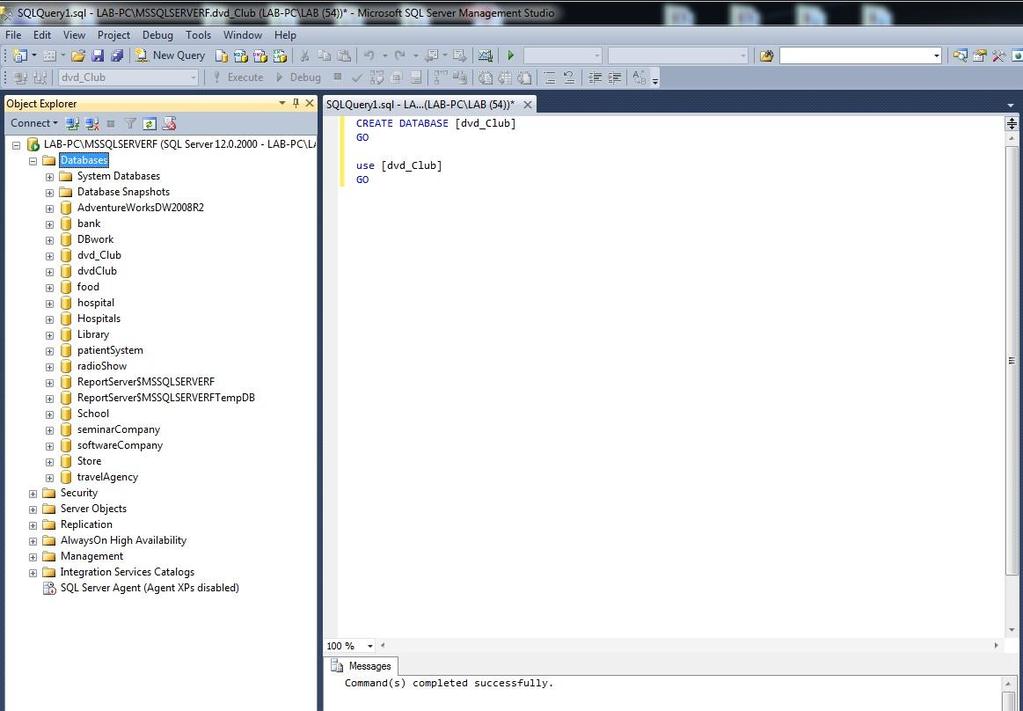Viewport: 1023px width, 711px height.
Task: Click the Increase Indent icon
Action: tap(614, 78)
